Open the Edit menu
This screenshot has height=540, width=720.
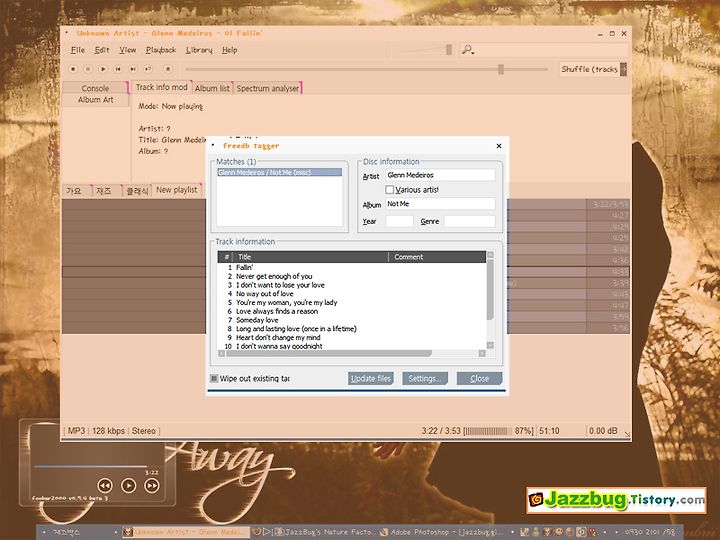point(101,50)
